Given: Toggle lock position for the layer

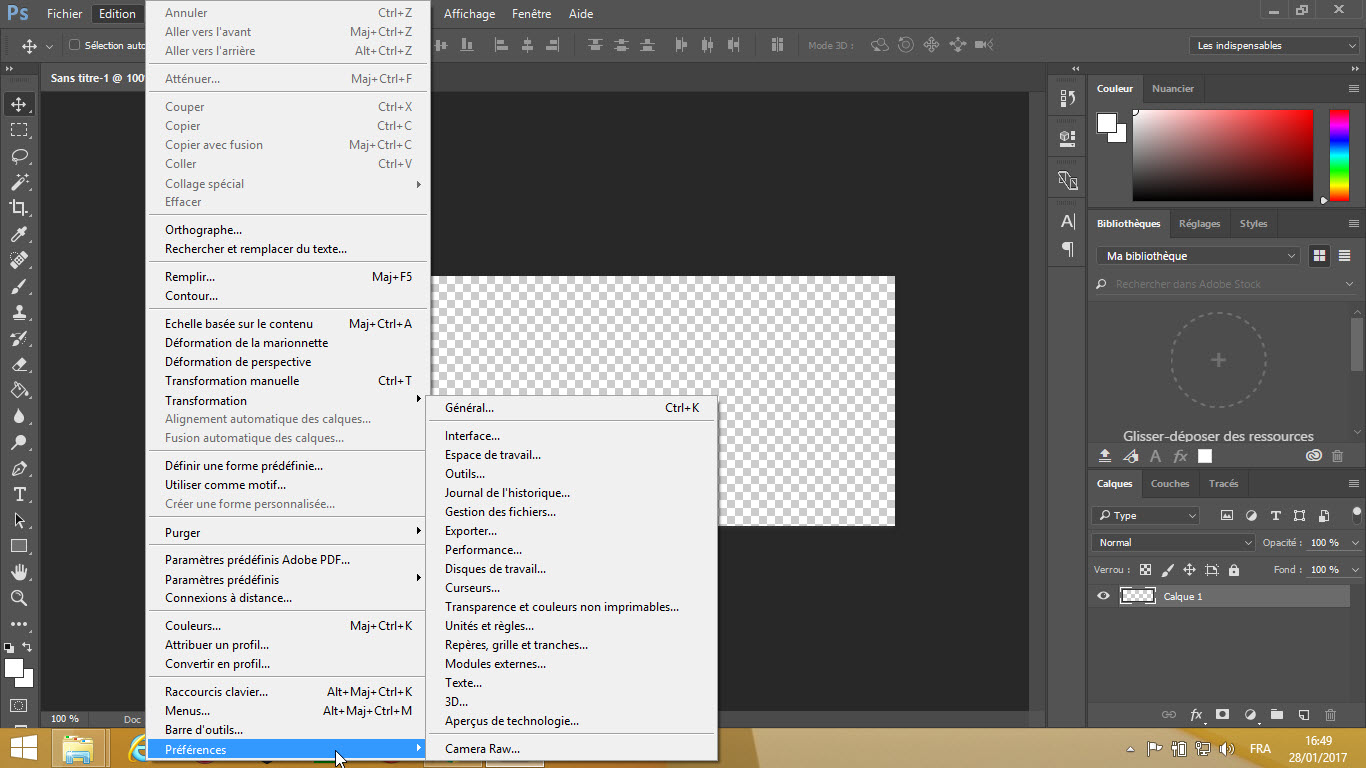Looking at the screenshot, I should point(1189,570).
